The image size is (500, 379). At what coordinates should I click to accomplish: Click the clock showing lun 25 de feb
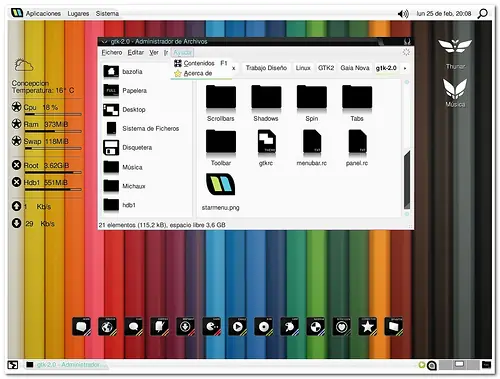[444, 14]
